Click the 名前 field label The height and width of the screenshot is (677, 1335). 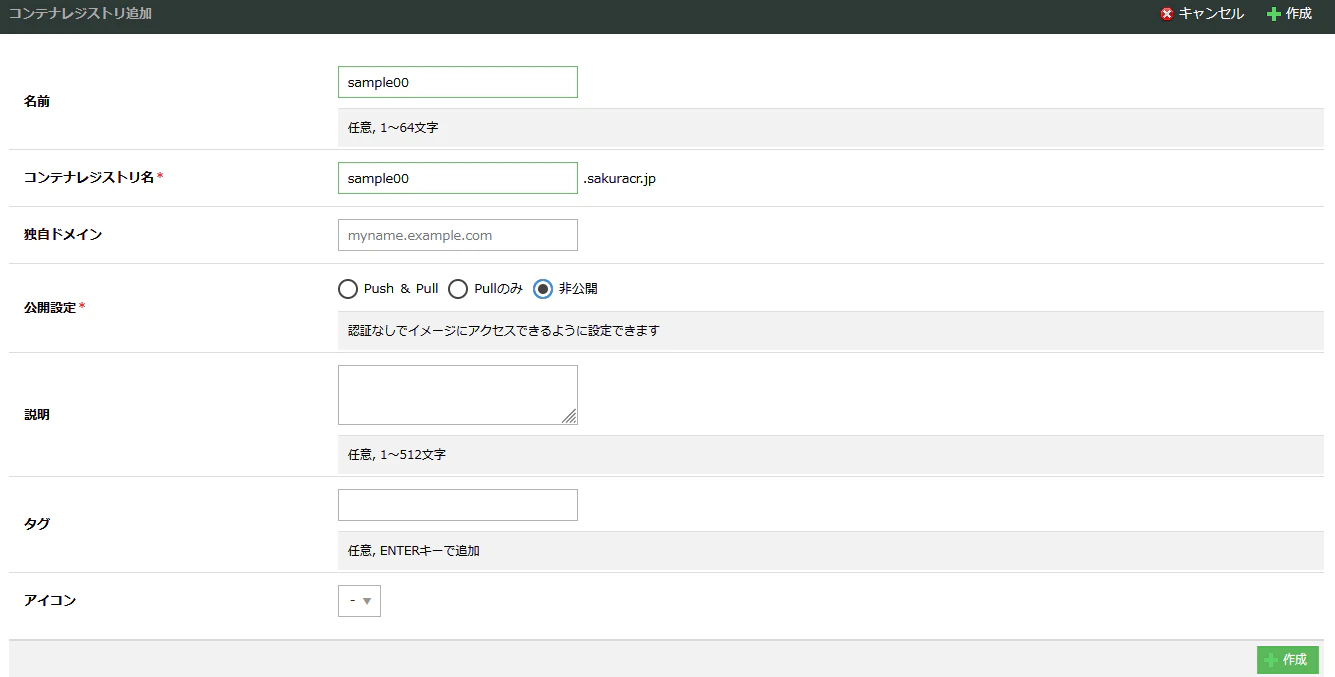click(x=37, y=101)
